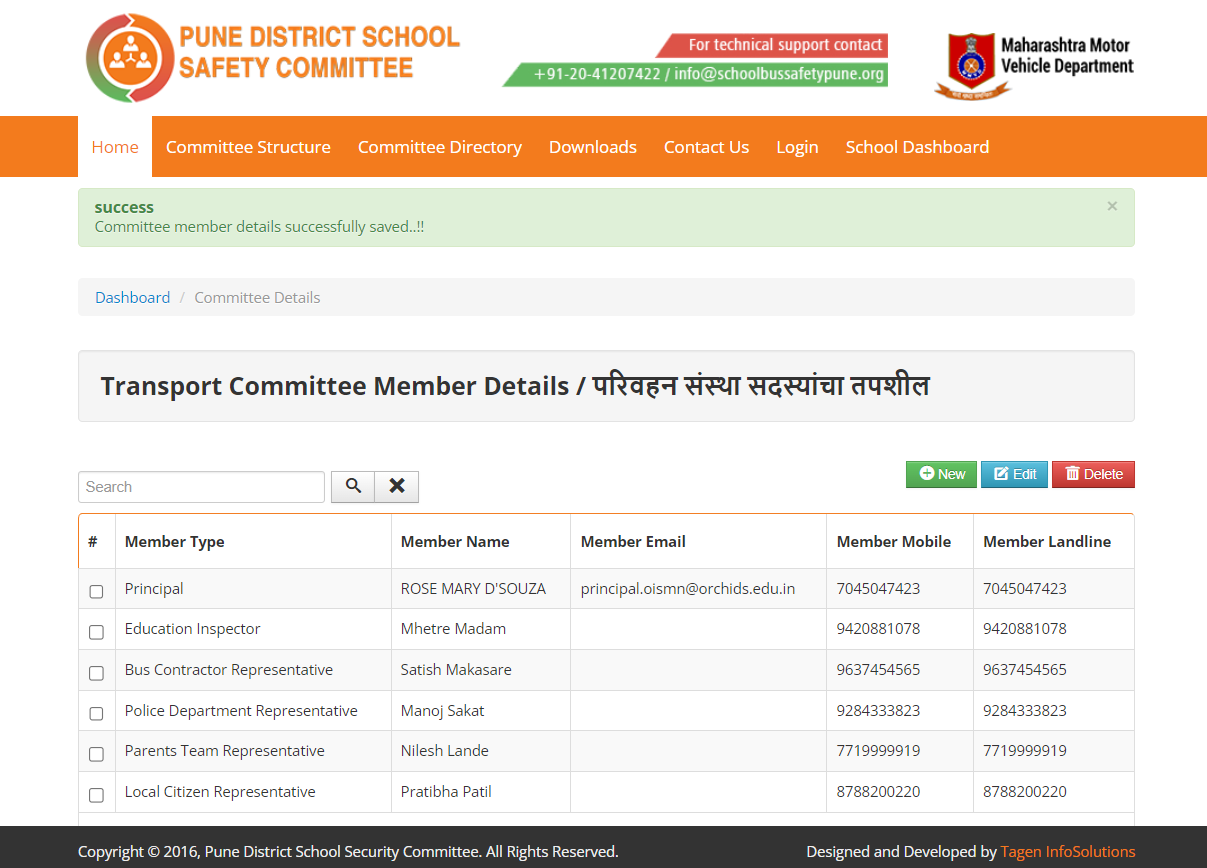The image size is (1207, 868).
Task: Click the Dashboard breadcrumb link
Action: (132, 297)
